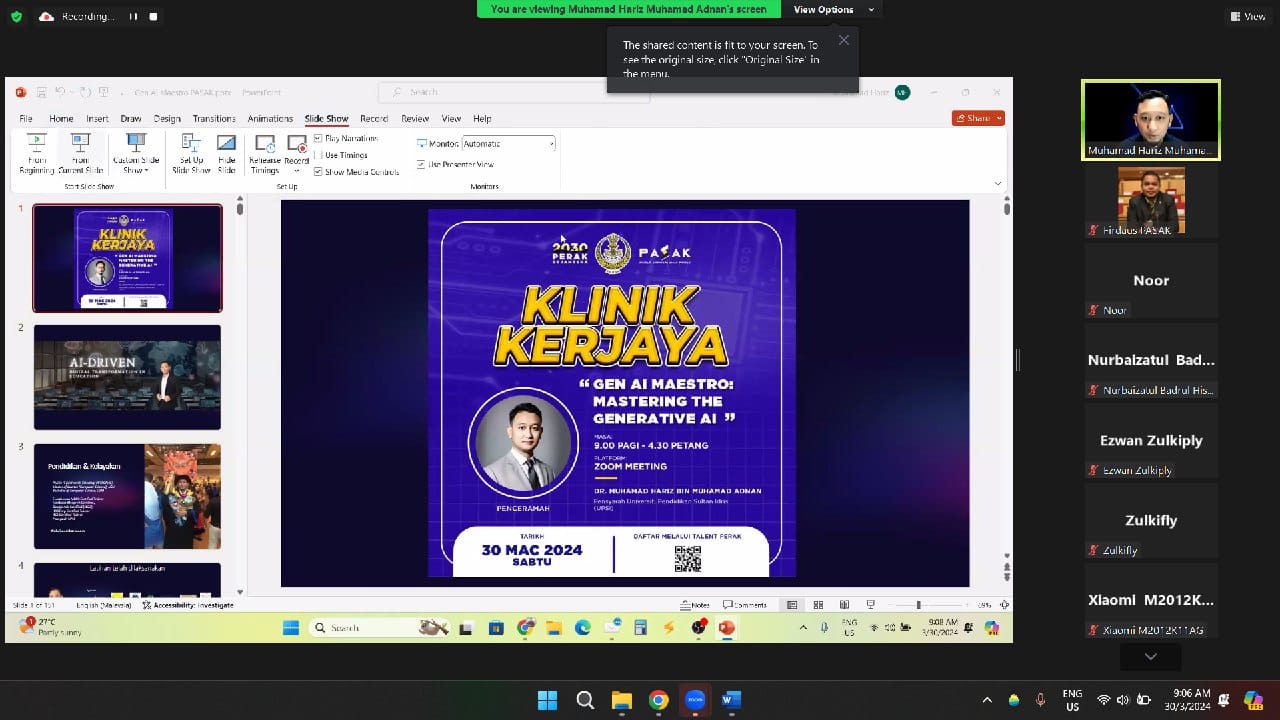1280x720 pixels.
Task: Enable the Use Timings checkbox
Action: click(318, 155)
